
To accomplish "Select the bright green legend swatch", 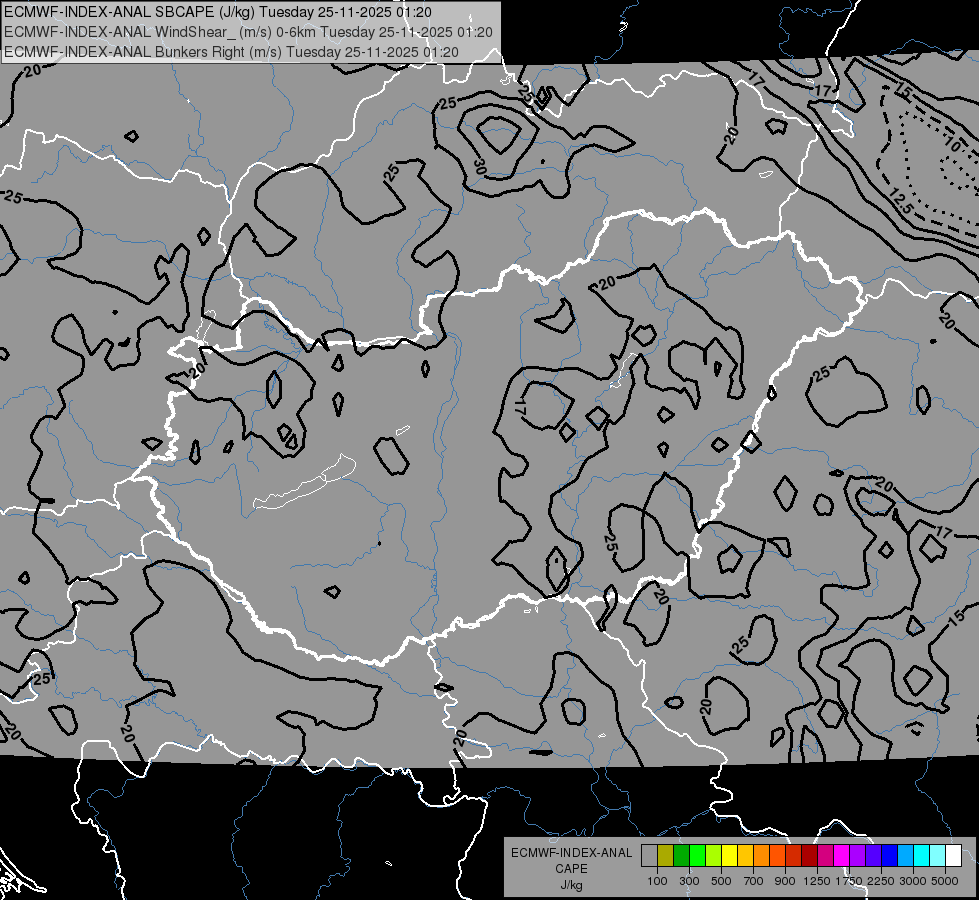I will 697,856.
